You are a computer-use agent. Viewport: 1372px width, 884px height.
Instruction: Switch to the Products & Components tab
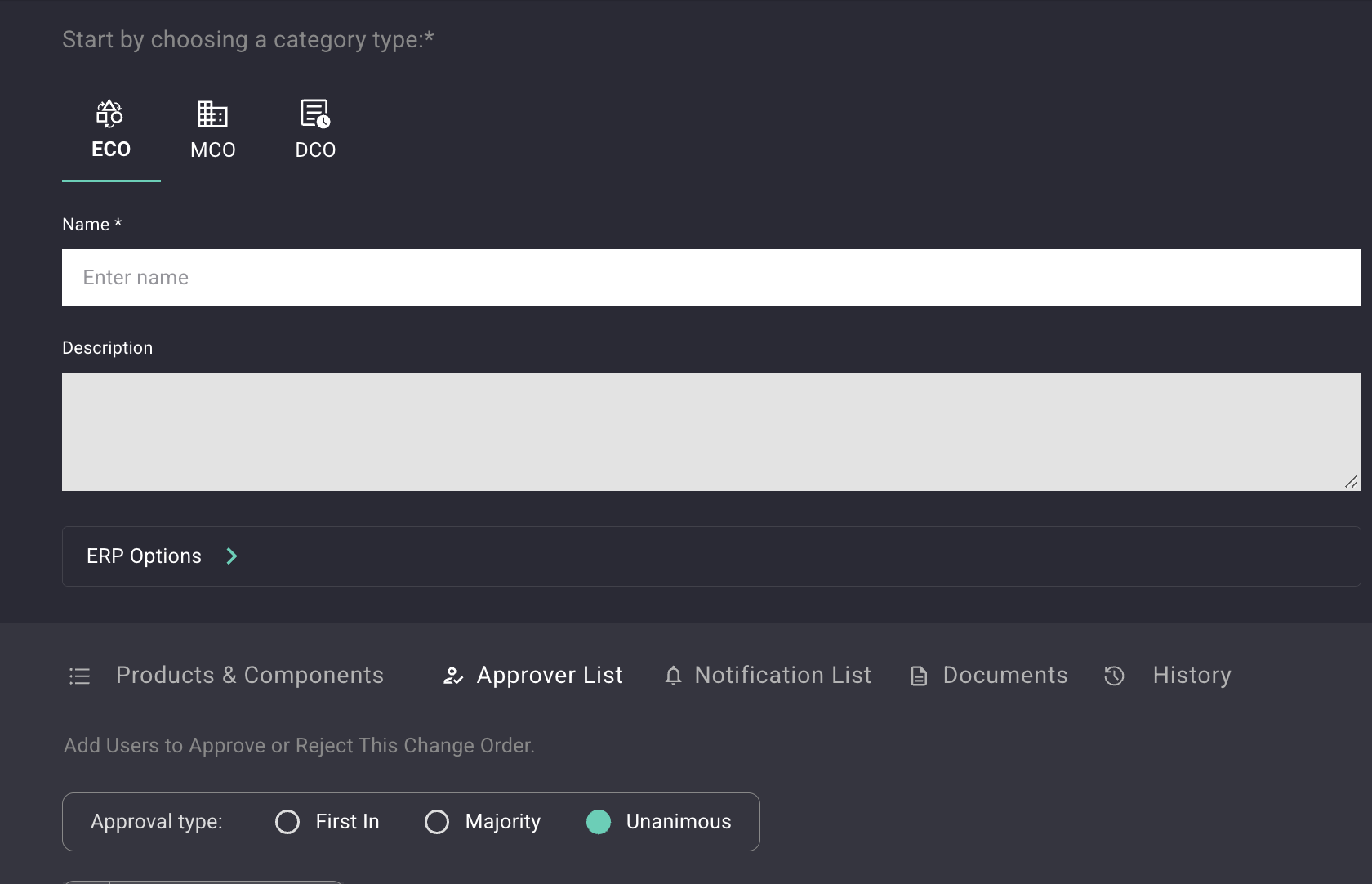249,676
